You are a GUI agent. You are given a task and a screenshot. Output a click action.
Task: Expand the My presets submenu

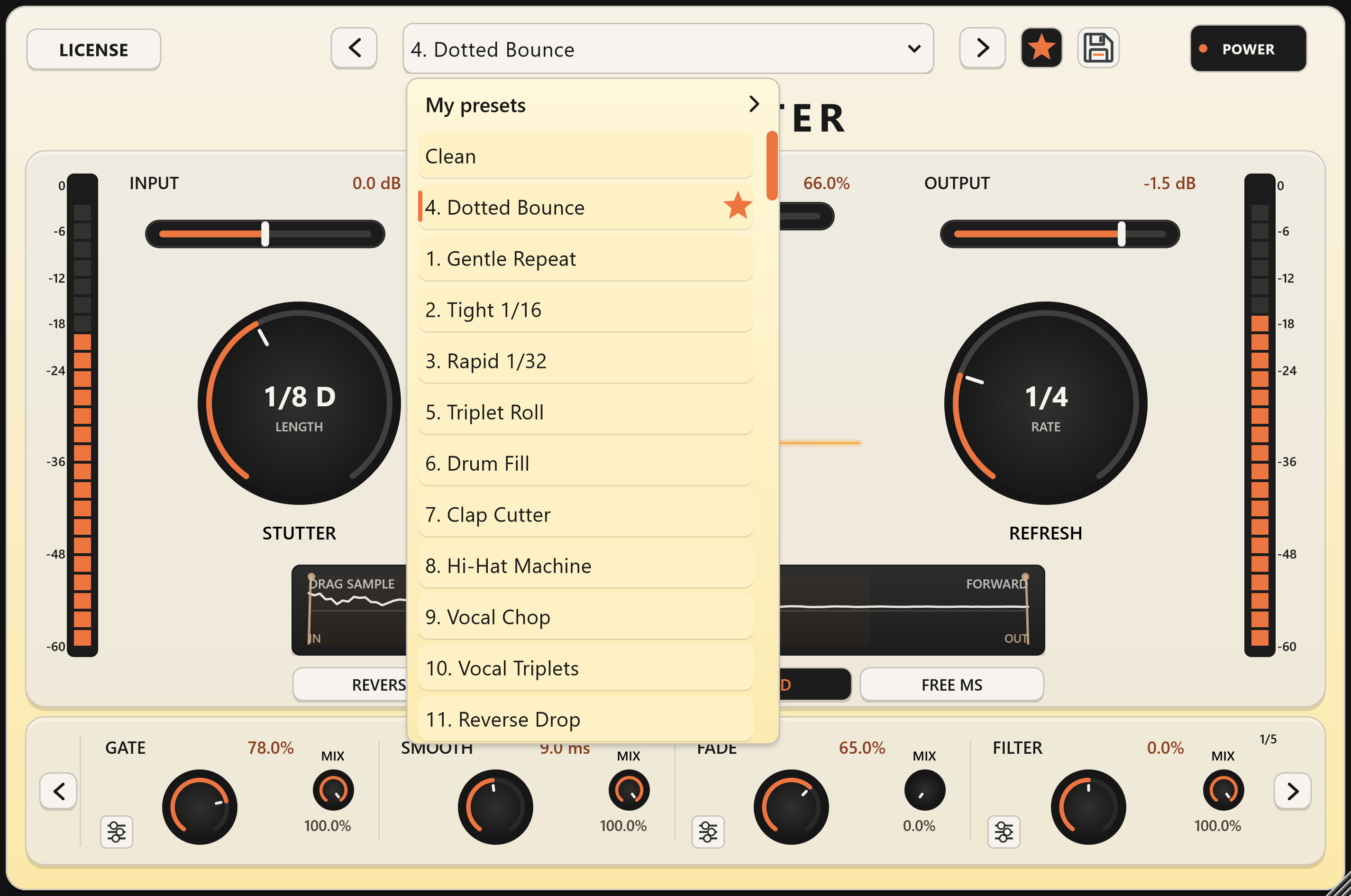tap(593, 105)
